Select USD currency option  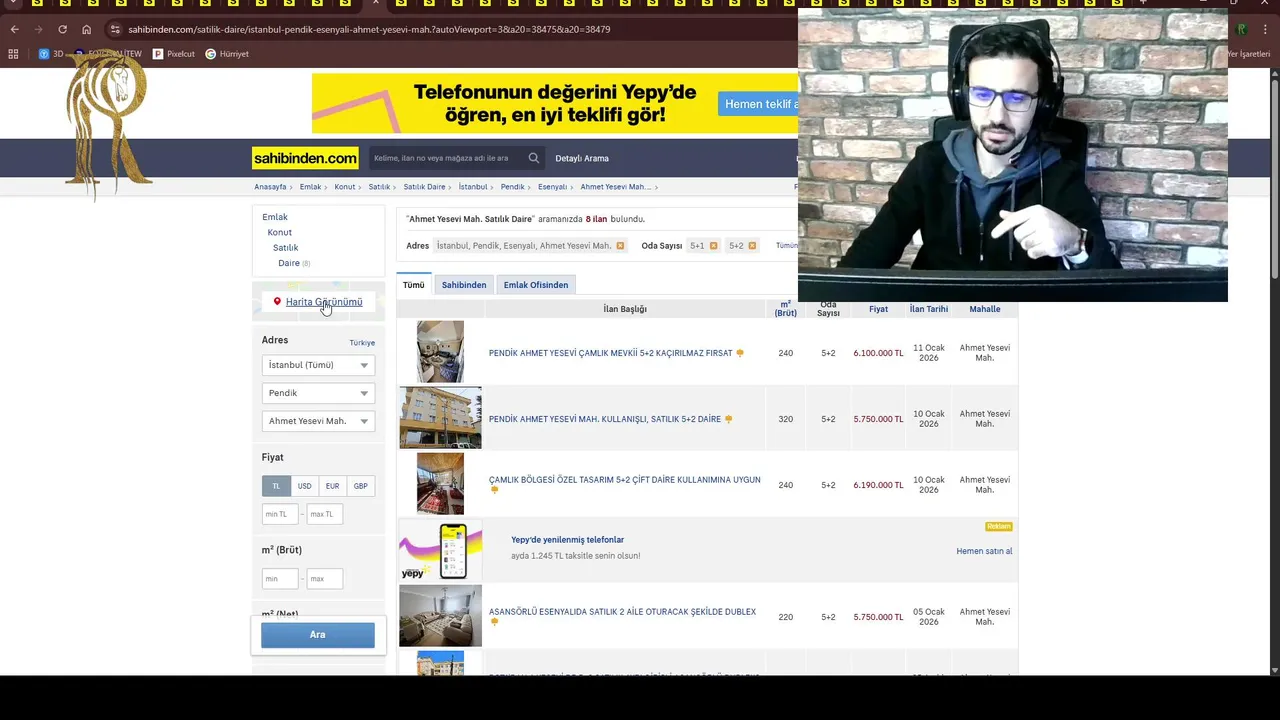point(304,486)
